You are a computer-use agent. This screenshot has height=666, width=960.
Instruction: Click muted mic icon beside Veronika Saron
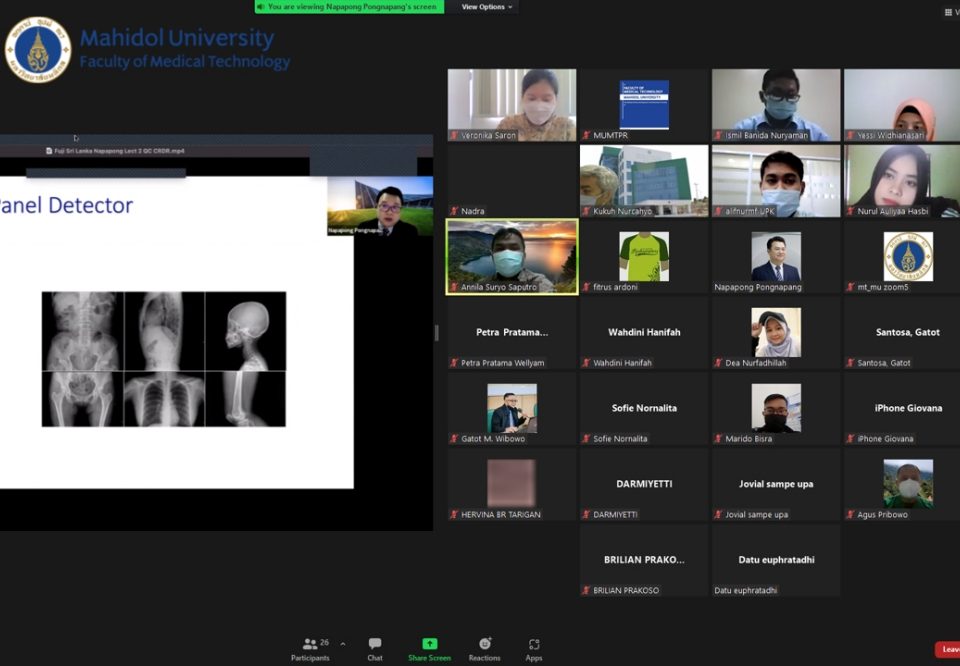(454, 135)
